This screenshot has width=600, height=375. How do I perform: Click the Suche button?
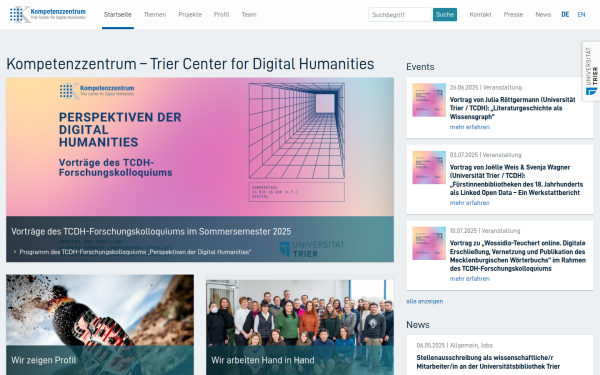pyautogui.click(x=445, y=15)
